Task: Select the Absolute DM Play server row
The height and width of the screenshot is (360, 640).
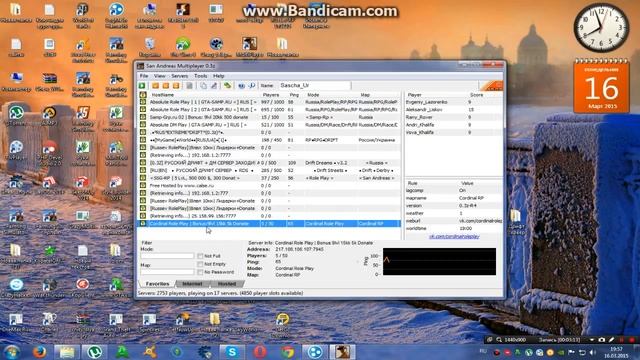Action: (x=269, y=125)
